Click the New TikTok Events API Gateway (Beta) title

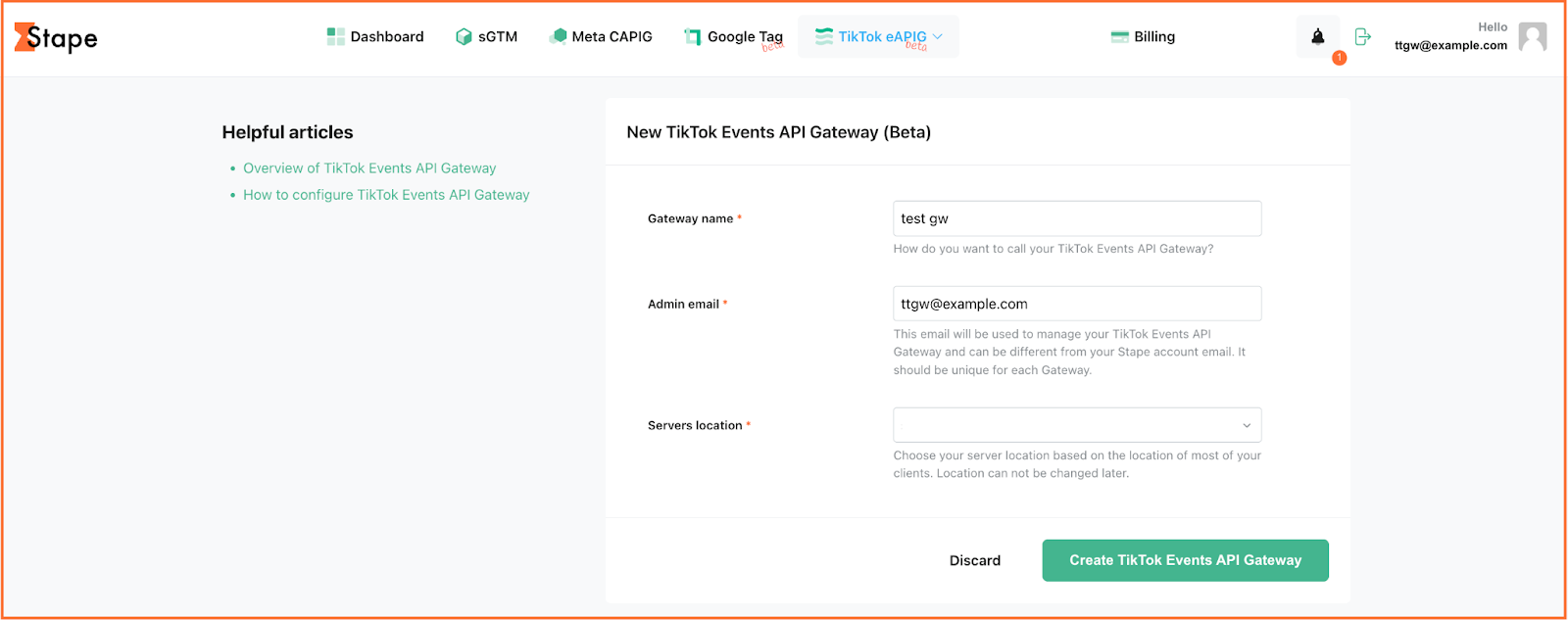click(778, 132)
